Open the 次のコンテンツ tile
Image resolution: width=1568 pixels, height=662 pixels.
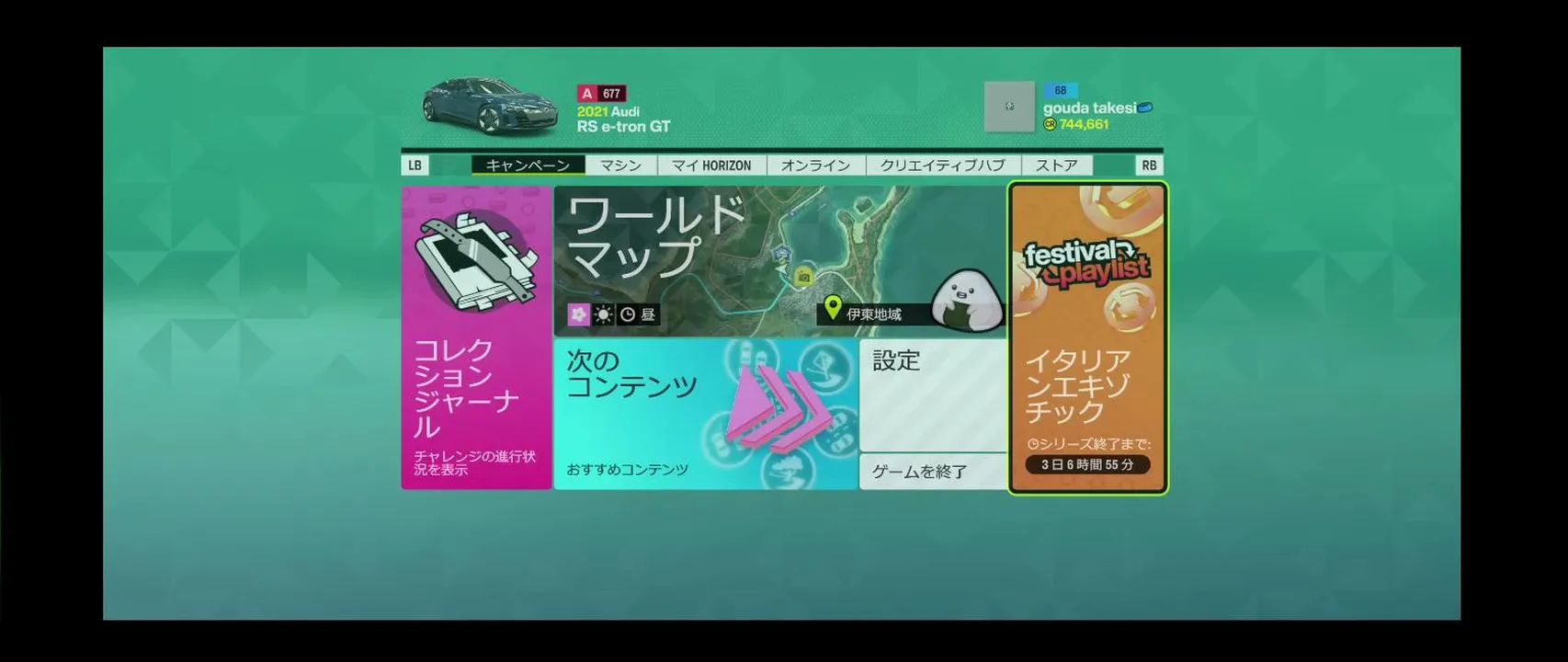click(705, 414)
